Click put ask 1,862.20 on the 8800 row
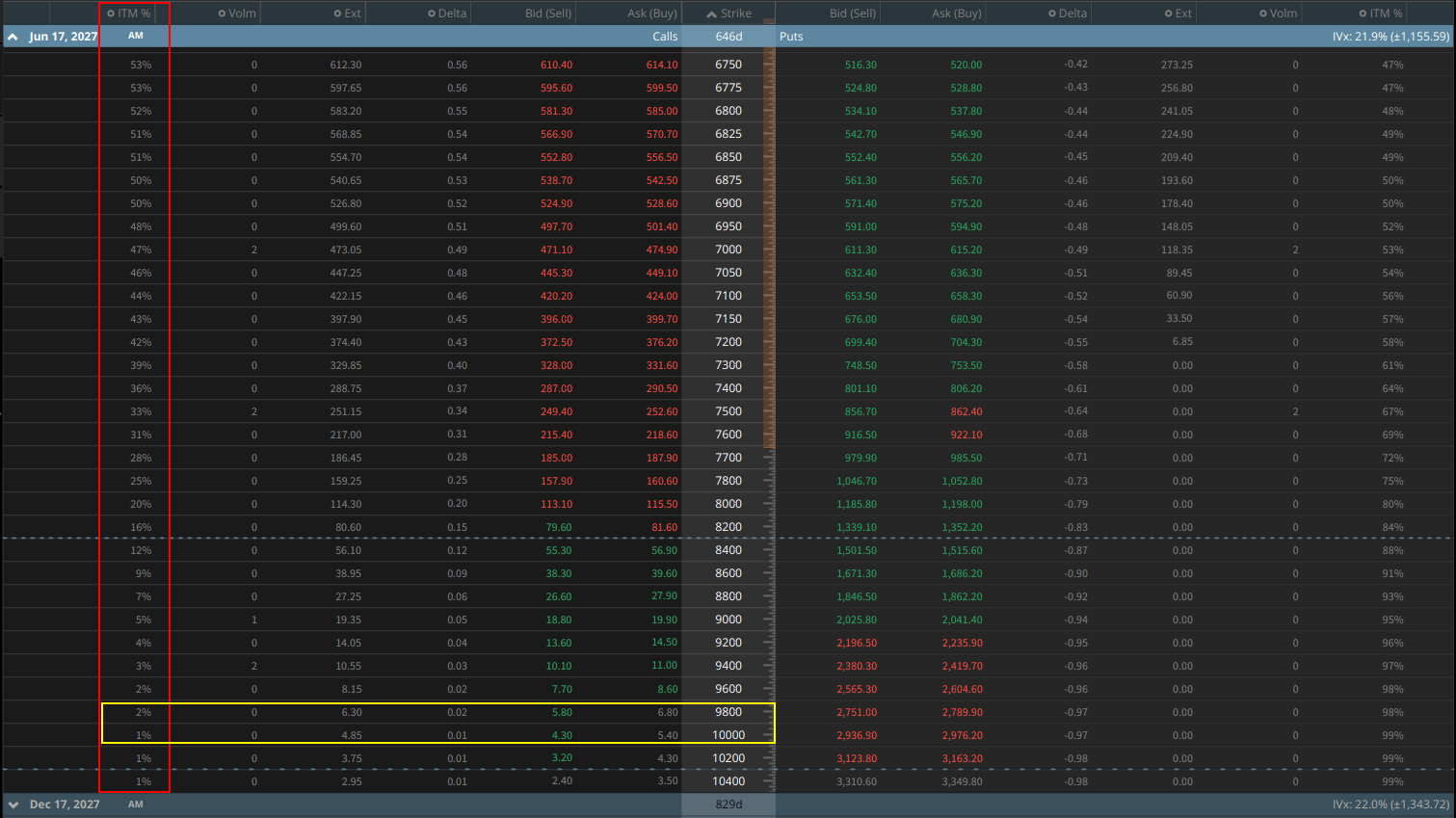 click(x=963, y=596)
